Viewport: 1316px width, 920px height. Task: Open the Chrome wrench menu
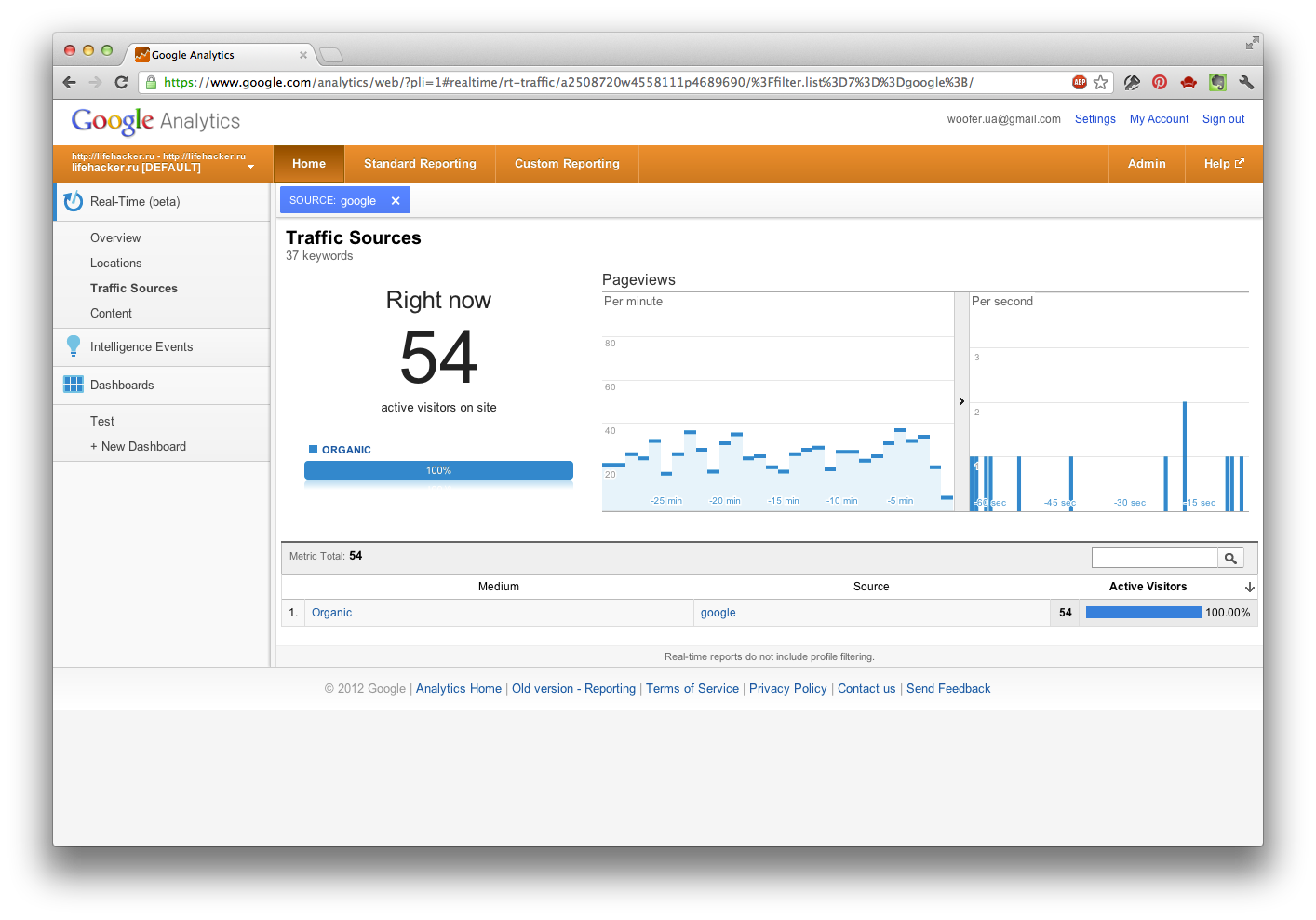pos(1246,82)
